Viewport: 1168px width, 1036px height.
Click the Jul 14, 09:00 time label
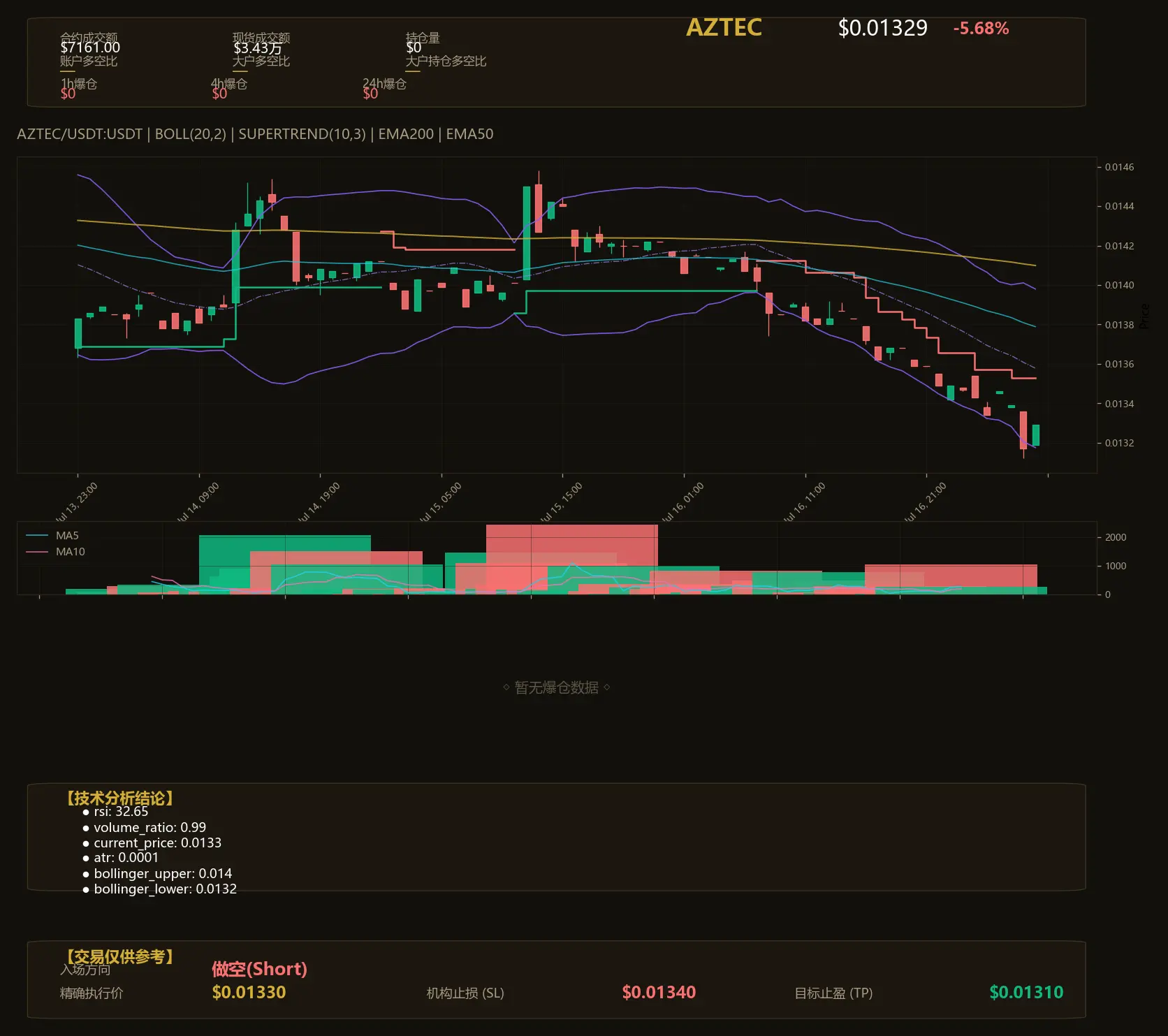(198, 502)
